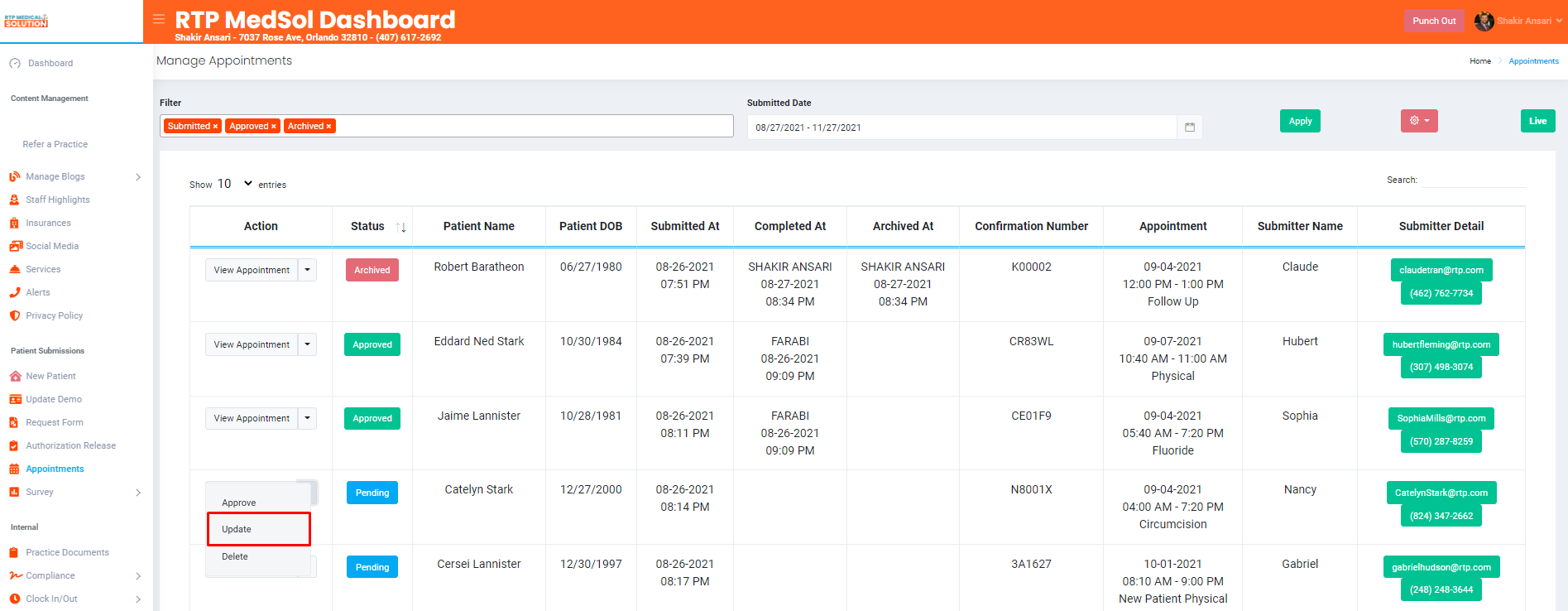Click the Practice Documents clipboard icon
Image resolution: width=1568 pixels, height=611 pixels.
tap(15, 552)
